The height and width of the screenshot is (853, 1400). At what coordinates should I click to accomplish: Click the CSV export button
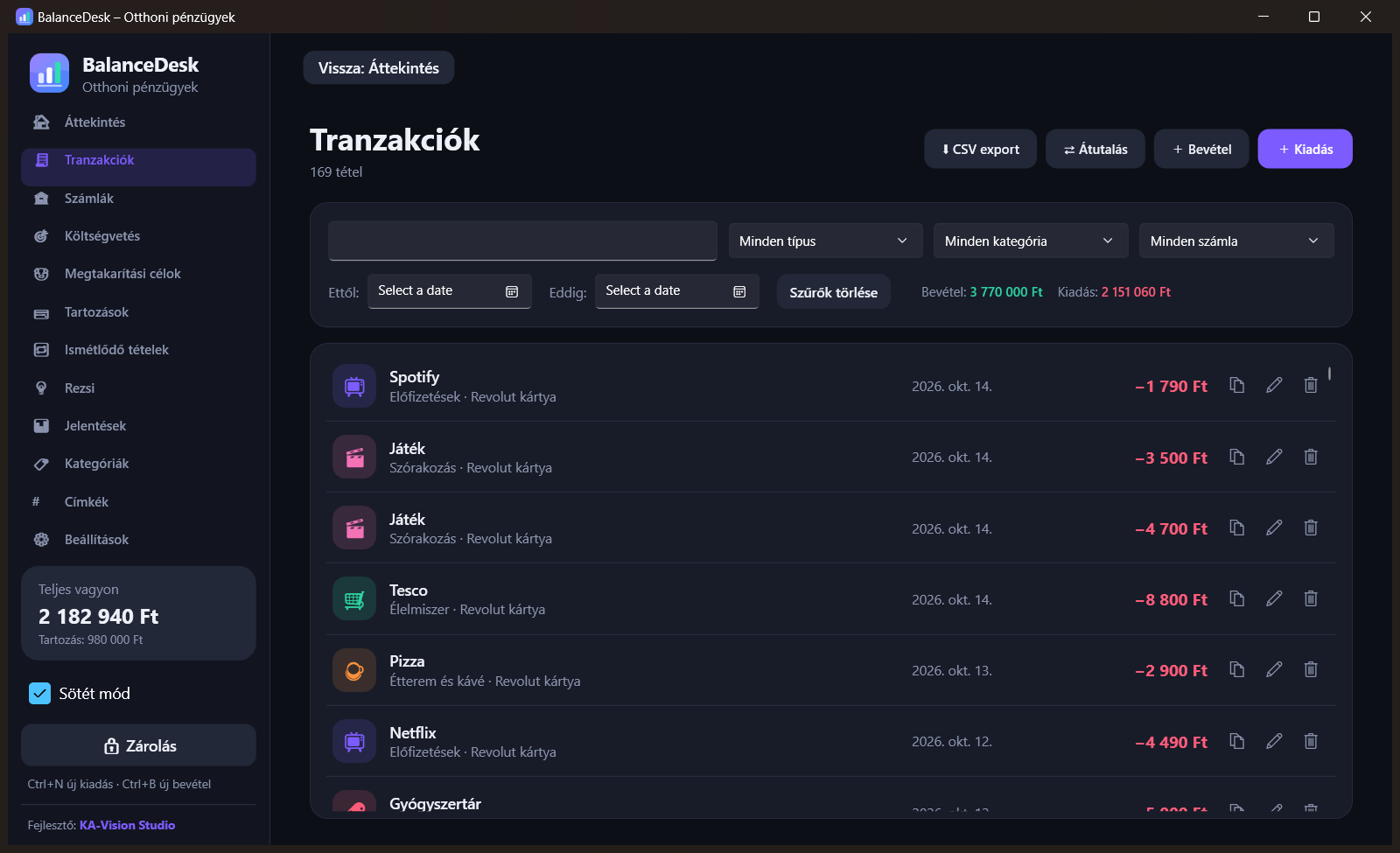click(x=980, y=149)
